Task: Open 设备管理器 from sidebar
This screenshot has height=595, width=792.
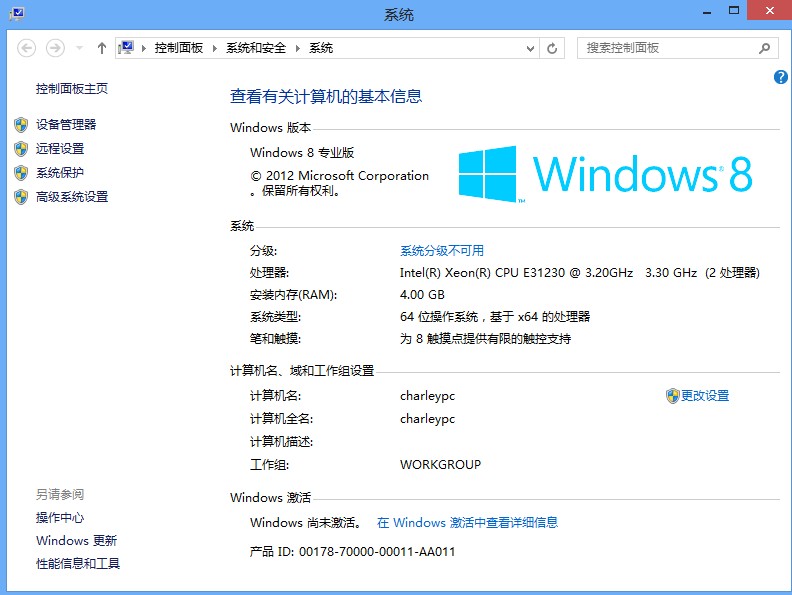Action: [x=66, y=124]
